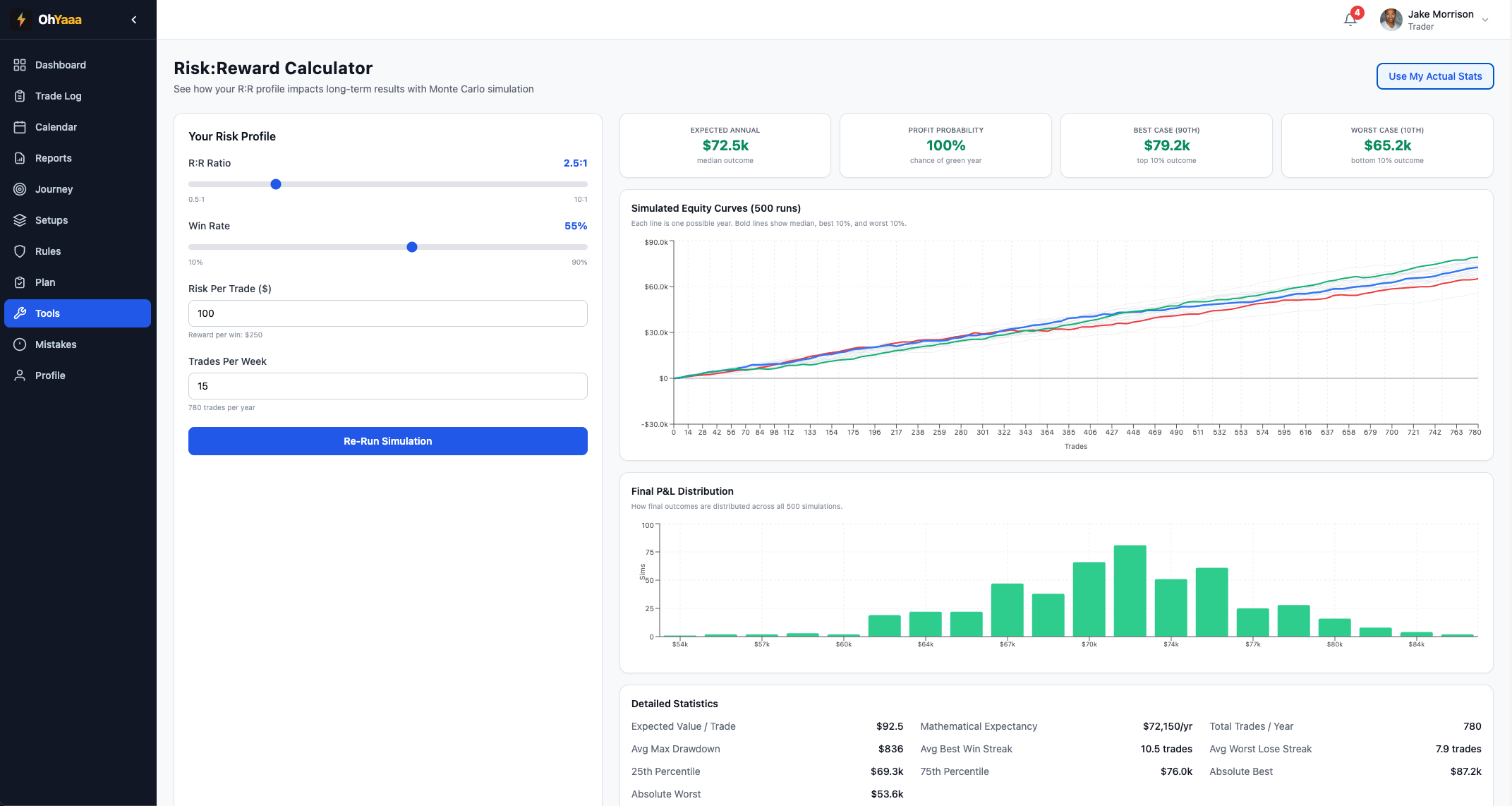Click the Journey target icon
Viewport: 1512px width, 806px height.
pos(20,189)
